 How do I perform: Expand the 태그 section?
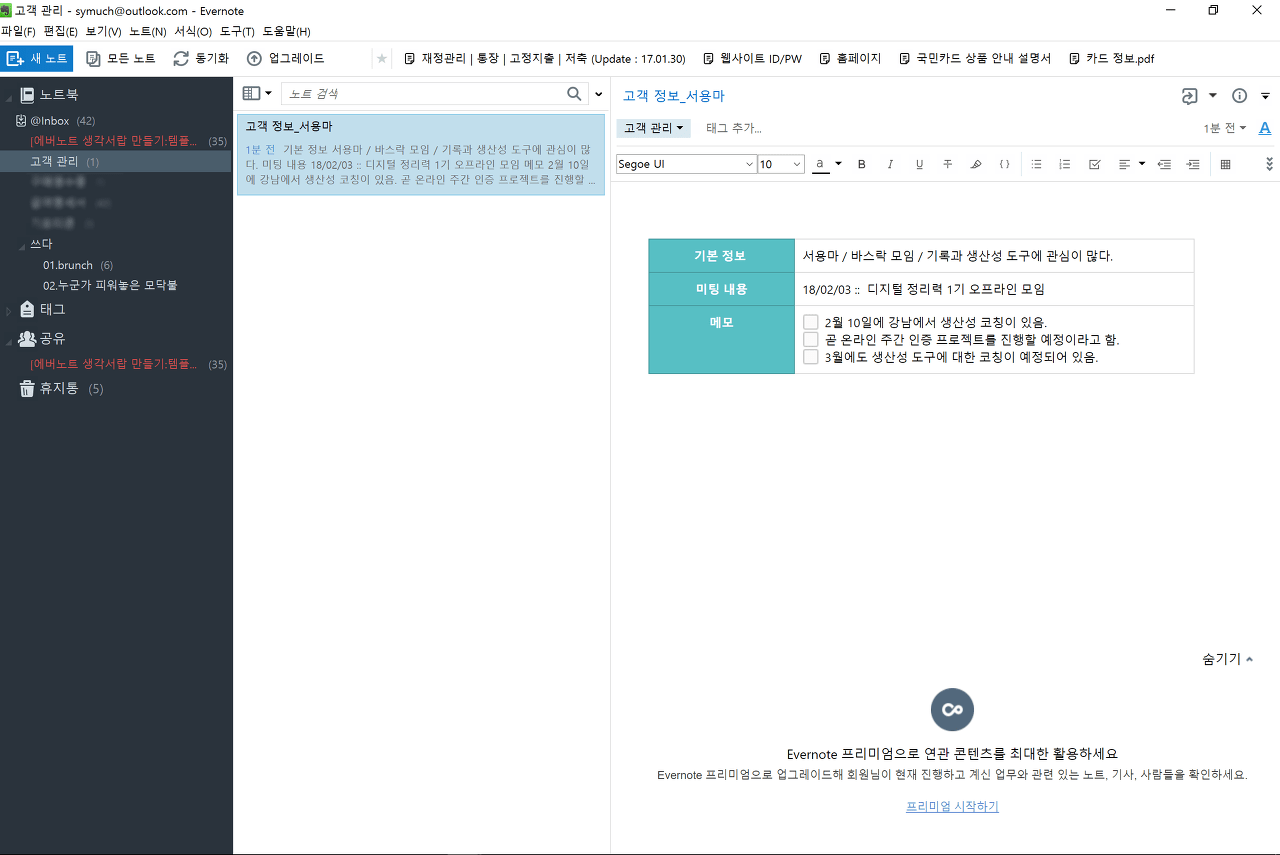coord(8,310)
